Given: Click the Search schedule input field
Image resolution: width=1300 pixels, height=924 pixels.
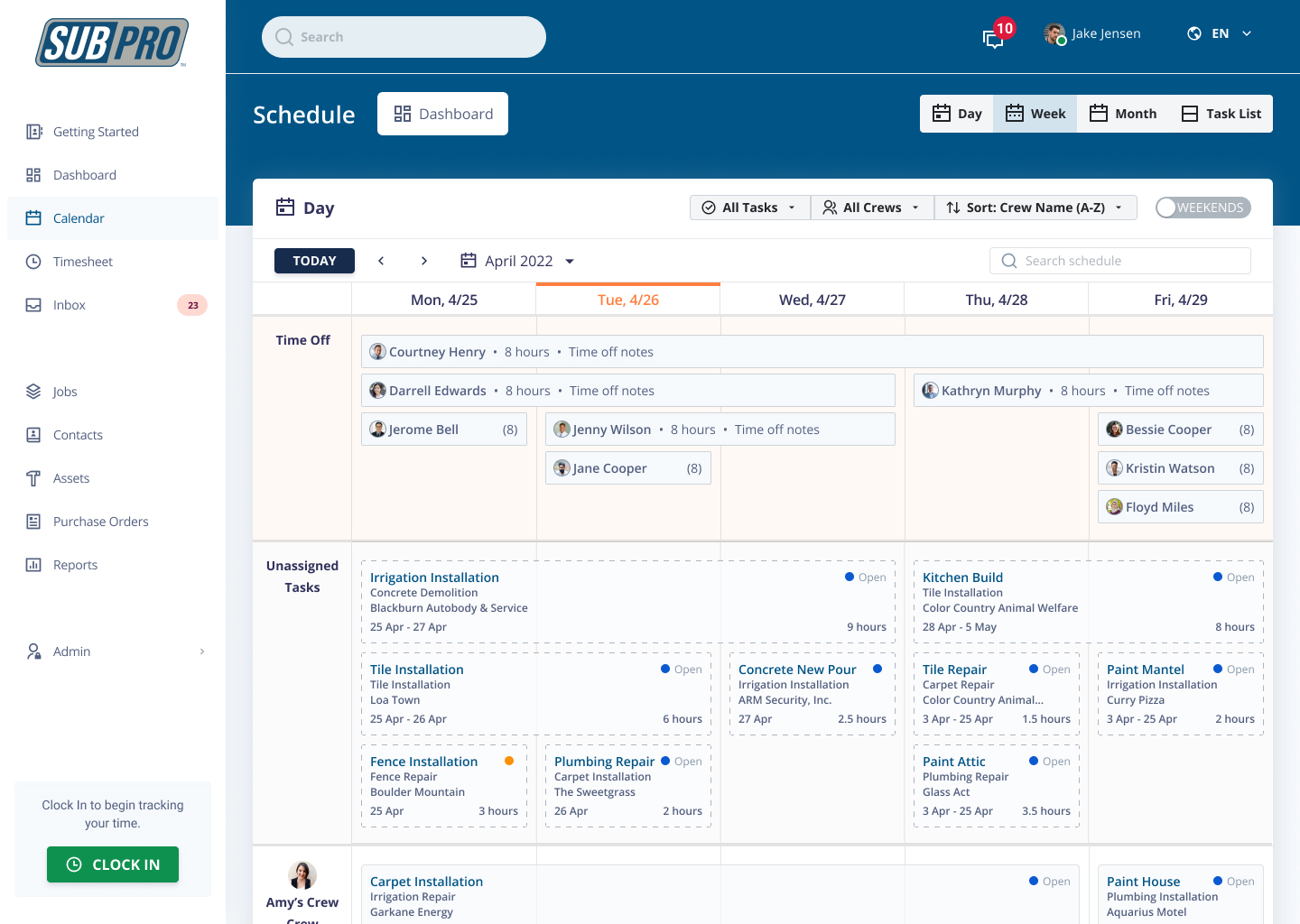Looking at the screenshot, I should (1119, 261).
